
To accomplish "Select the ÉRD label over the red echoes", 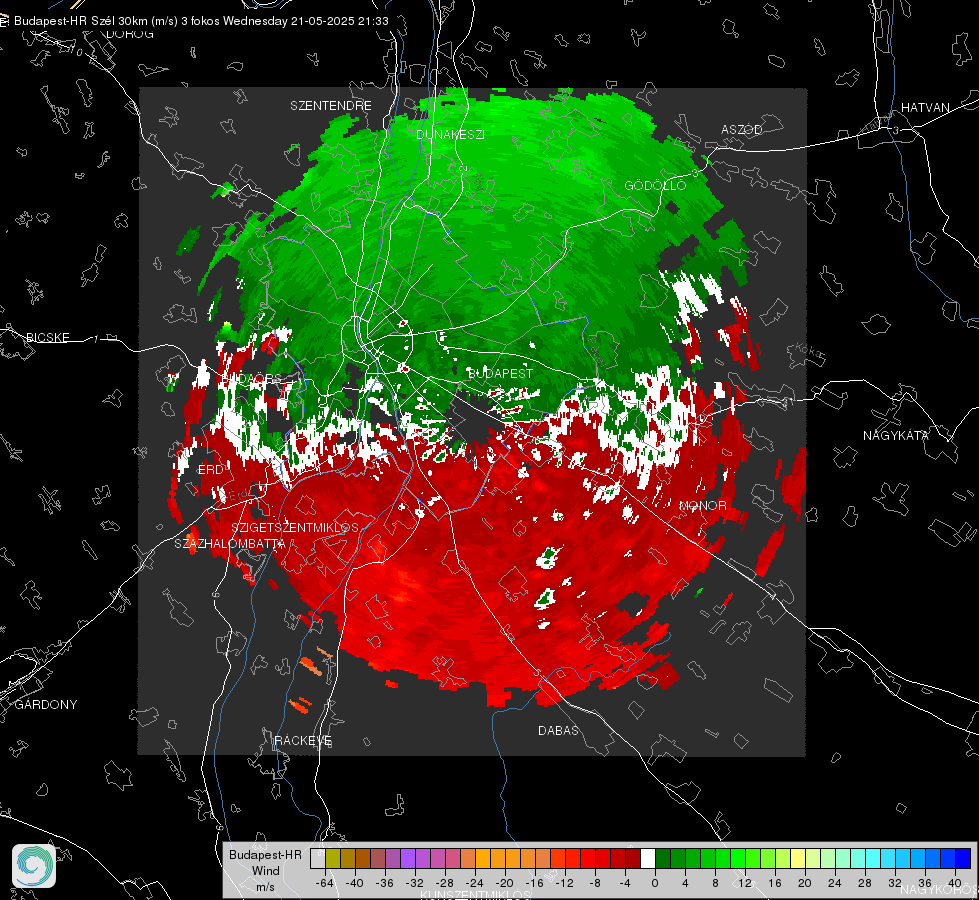I will click(x=210, y=470).
